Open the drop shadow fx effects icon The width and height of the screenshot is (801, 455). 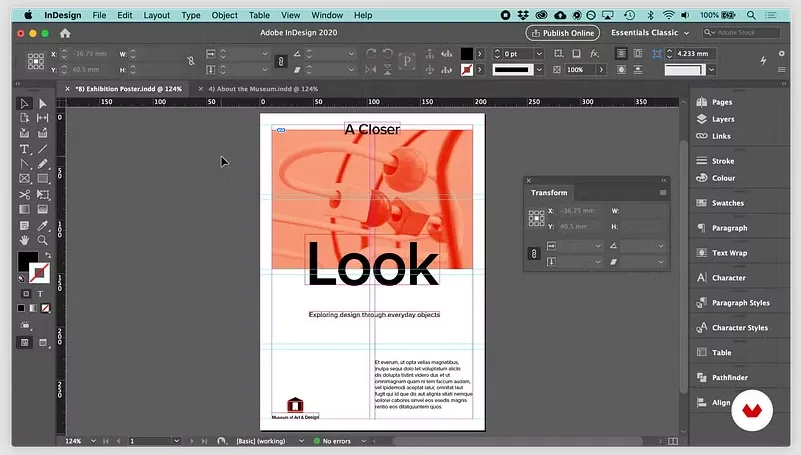[x=594, y=53]
